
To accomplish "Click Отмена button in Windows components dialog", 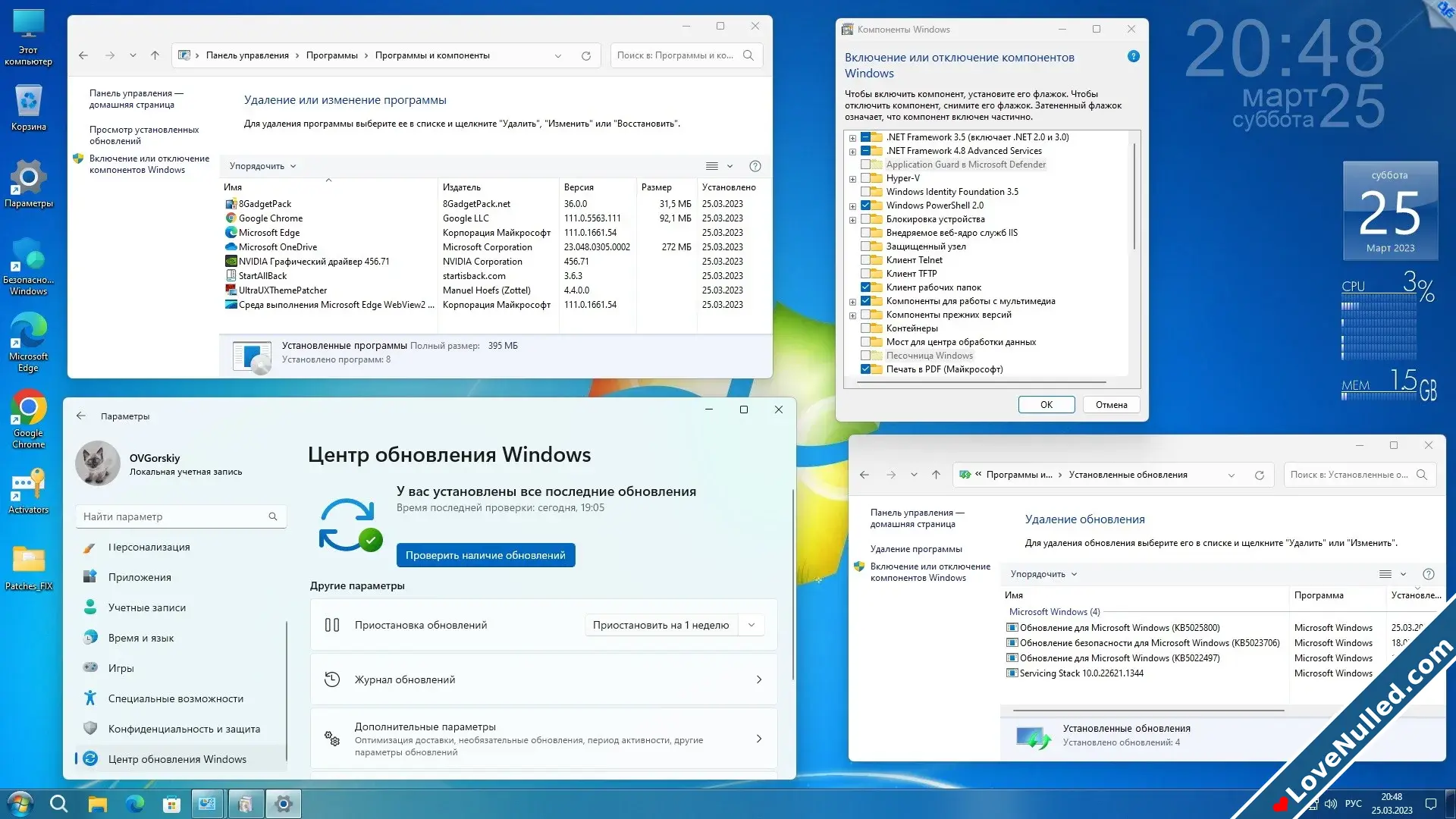I will click(x=1110, y=404).
